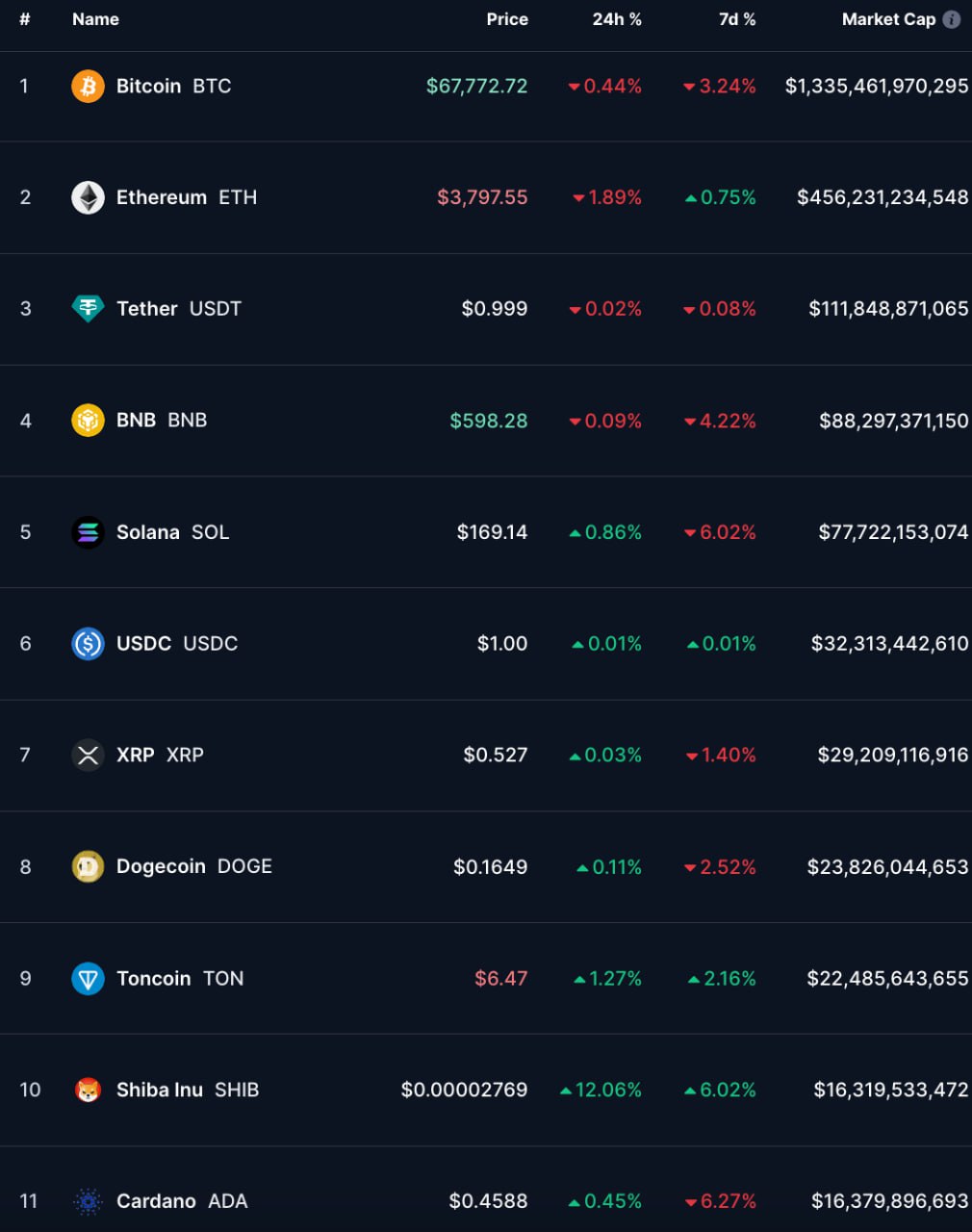The height and width of the screenshot is (1232, 972).
Task: Click the XRP logo icon
Action: pyautogui.click(x=88, y=755)
